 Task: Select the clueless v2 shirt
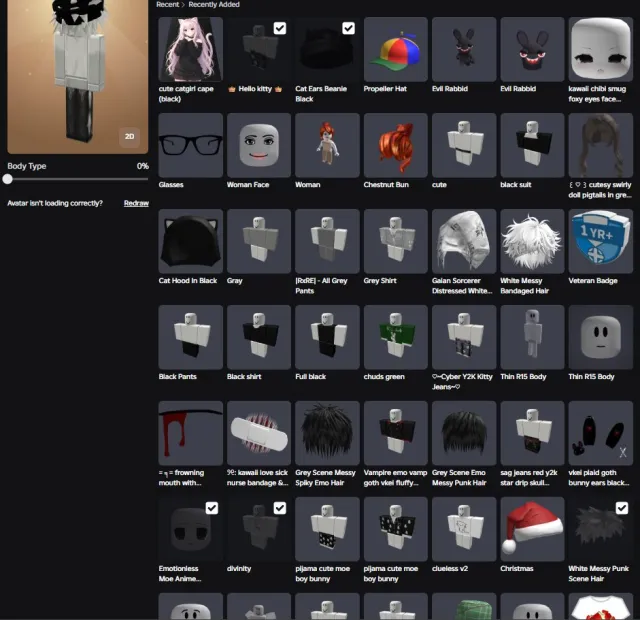click(x=464, y=529)
